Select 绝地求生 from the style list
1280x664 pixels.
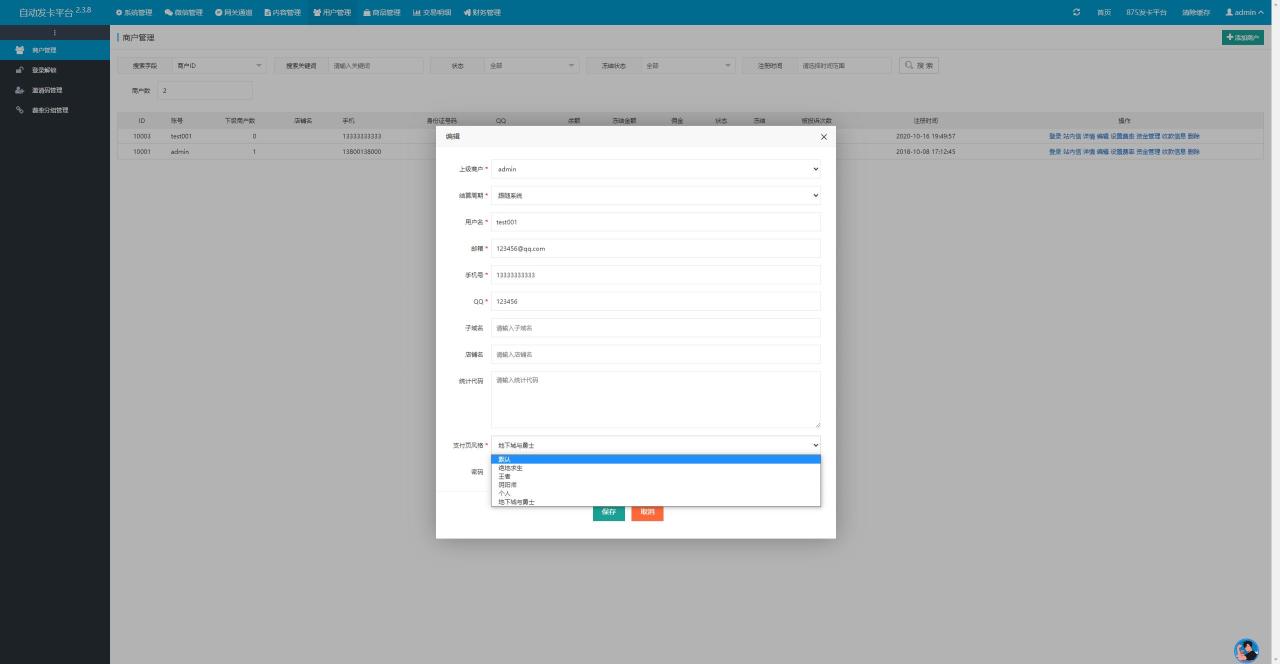point(656,468)
